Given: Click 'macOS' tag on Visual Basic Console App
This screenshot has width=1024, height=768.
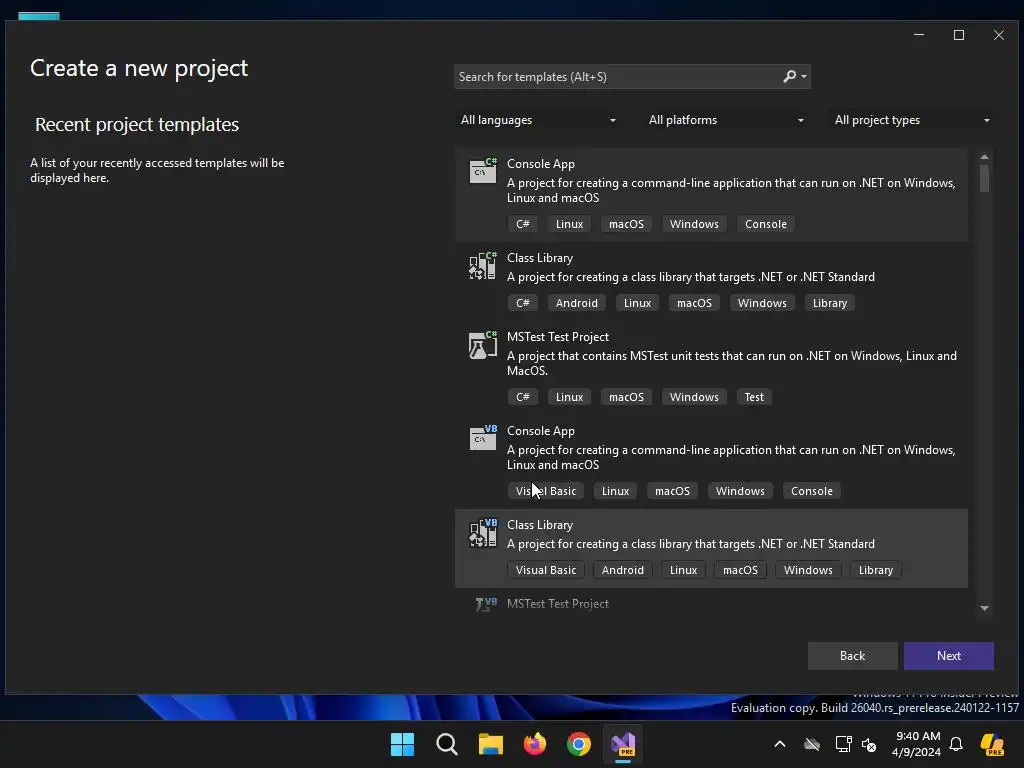Looking at the screenshot, I should tap(673, 491).
